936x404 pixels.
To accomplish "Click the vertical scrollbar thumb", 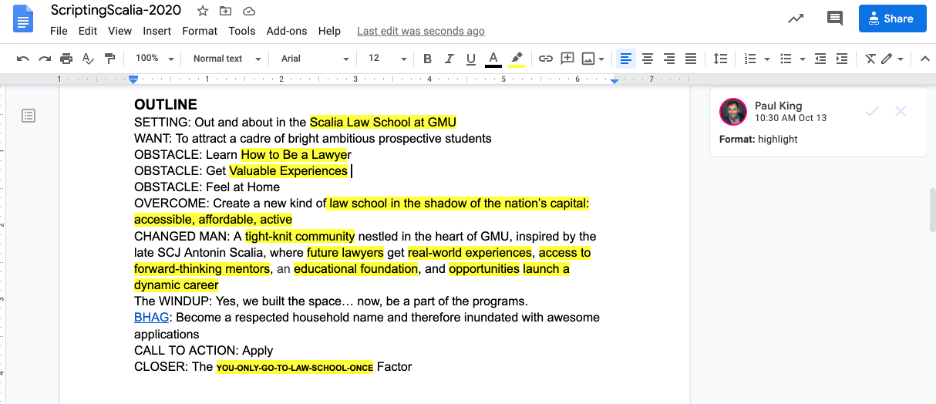I will [932, 210].
